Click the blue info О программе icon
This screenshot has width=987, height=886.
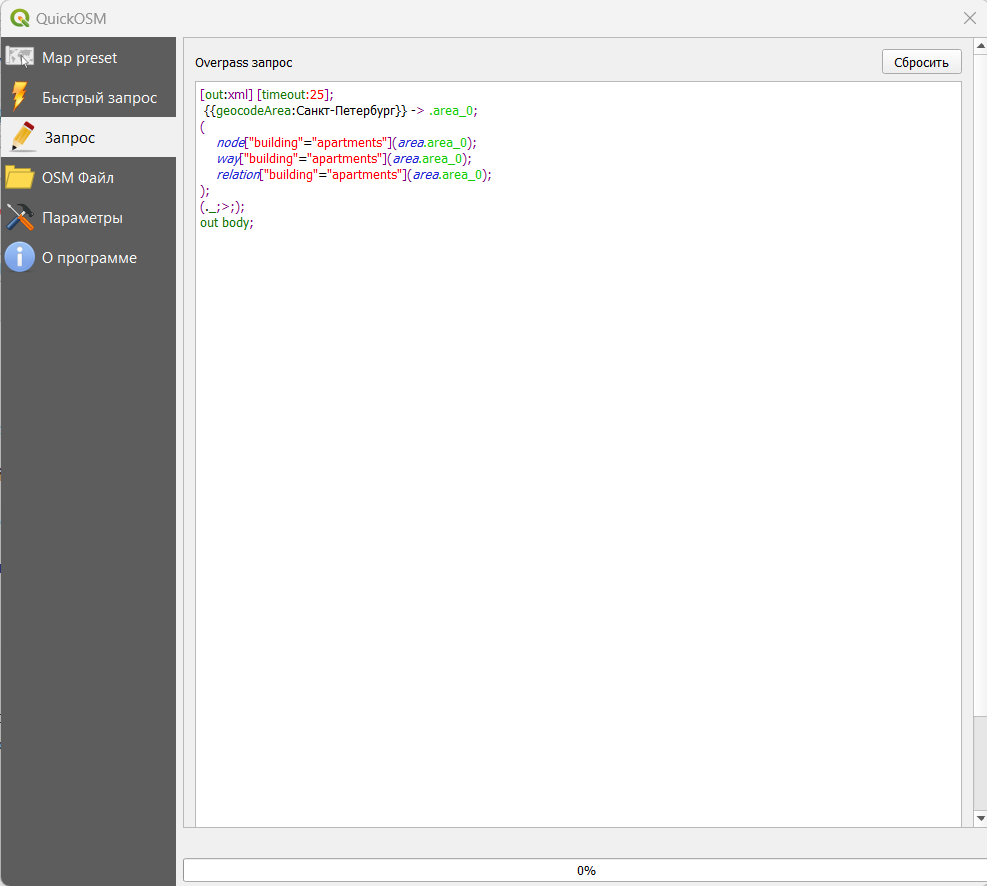click(x=20, y=257)
